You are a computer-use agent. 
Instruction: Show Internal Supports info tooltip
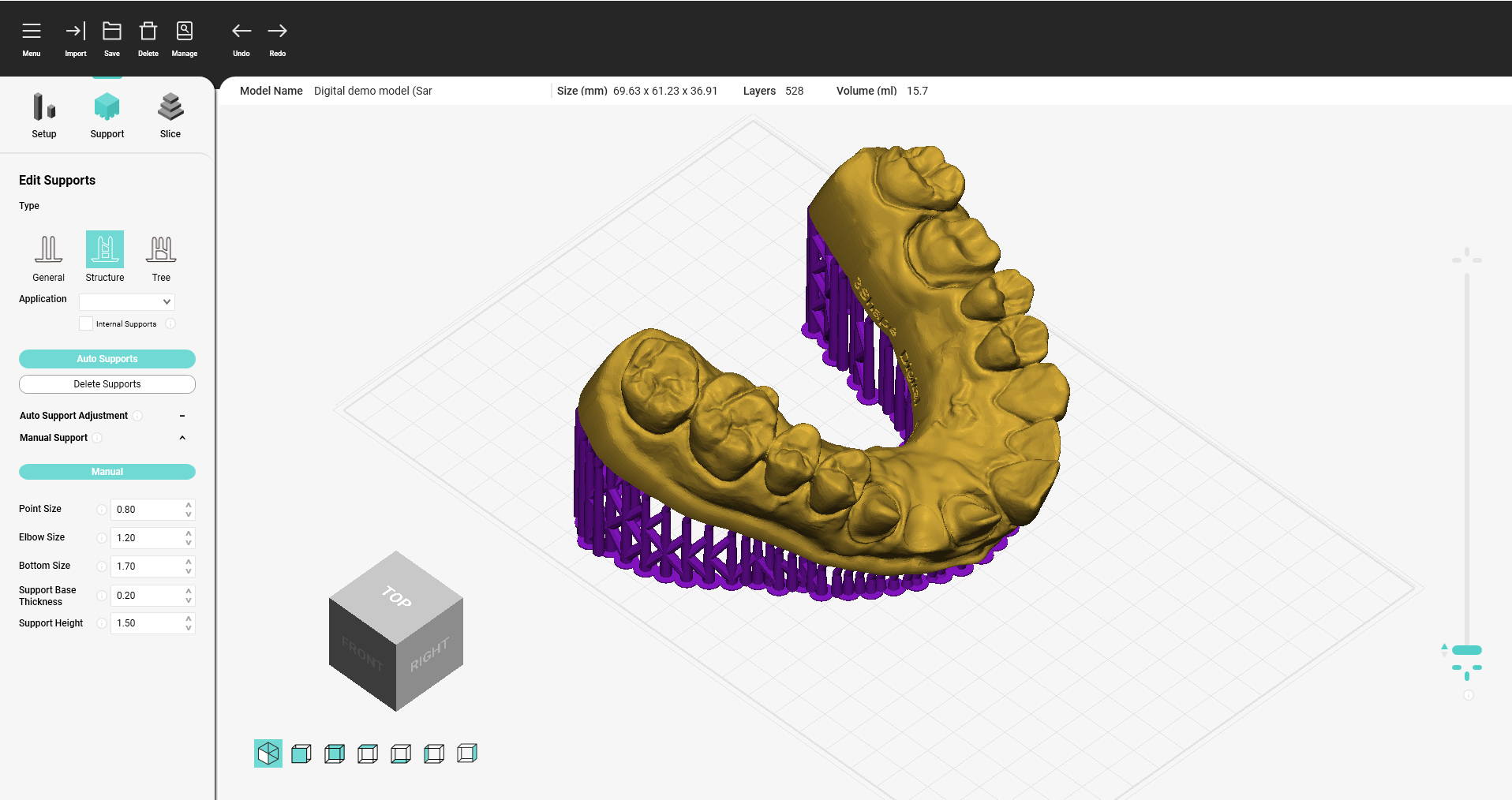(x=170, y=323)
